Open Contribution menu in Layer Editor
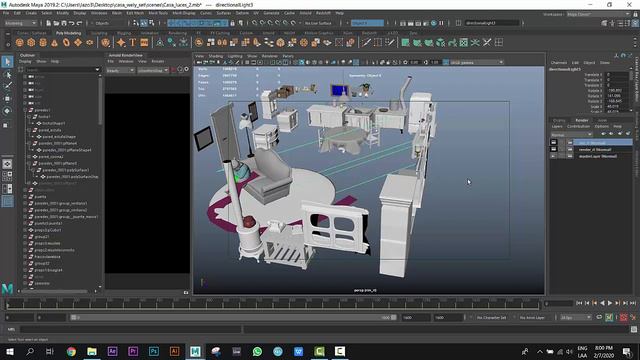 click(x=578, y=127)
